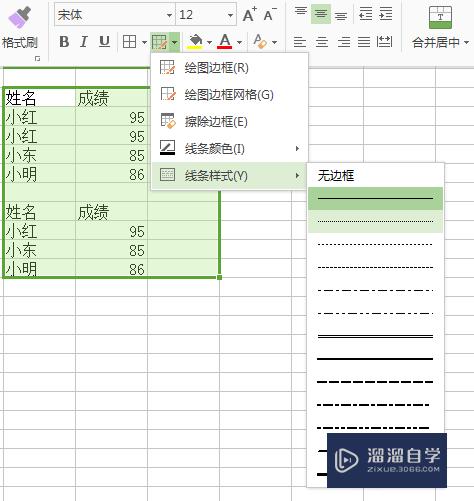Open the font color dropdown arrow
Image resolution: width=474 pixels, height=501 pixels.
(x=239, y=43)
